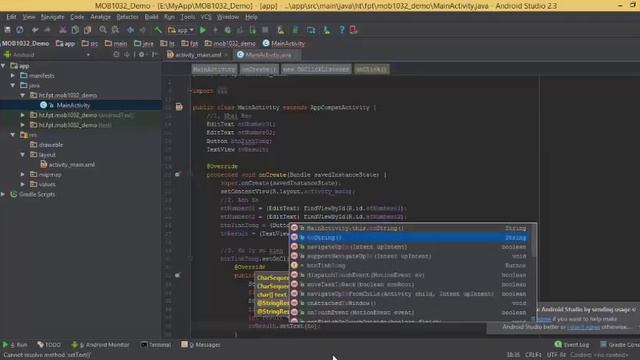Click the Replace toolbar icon
640x360 pixels.
115,30
